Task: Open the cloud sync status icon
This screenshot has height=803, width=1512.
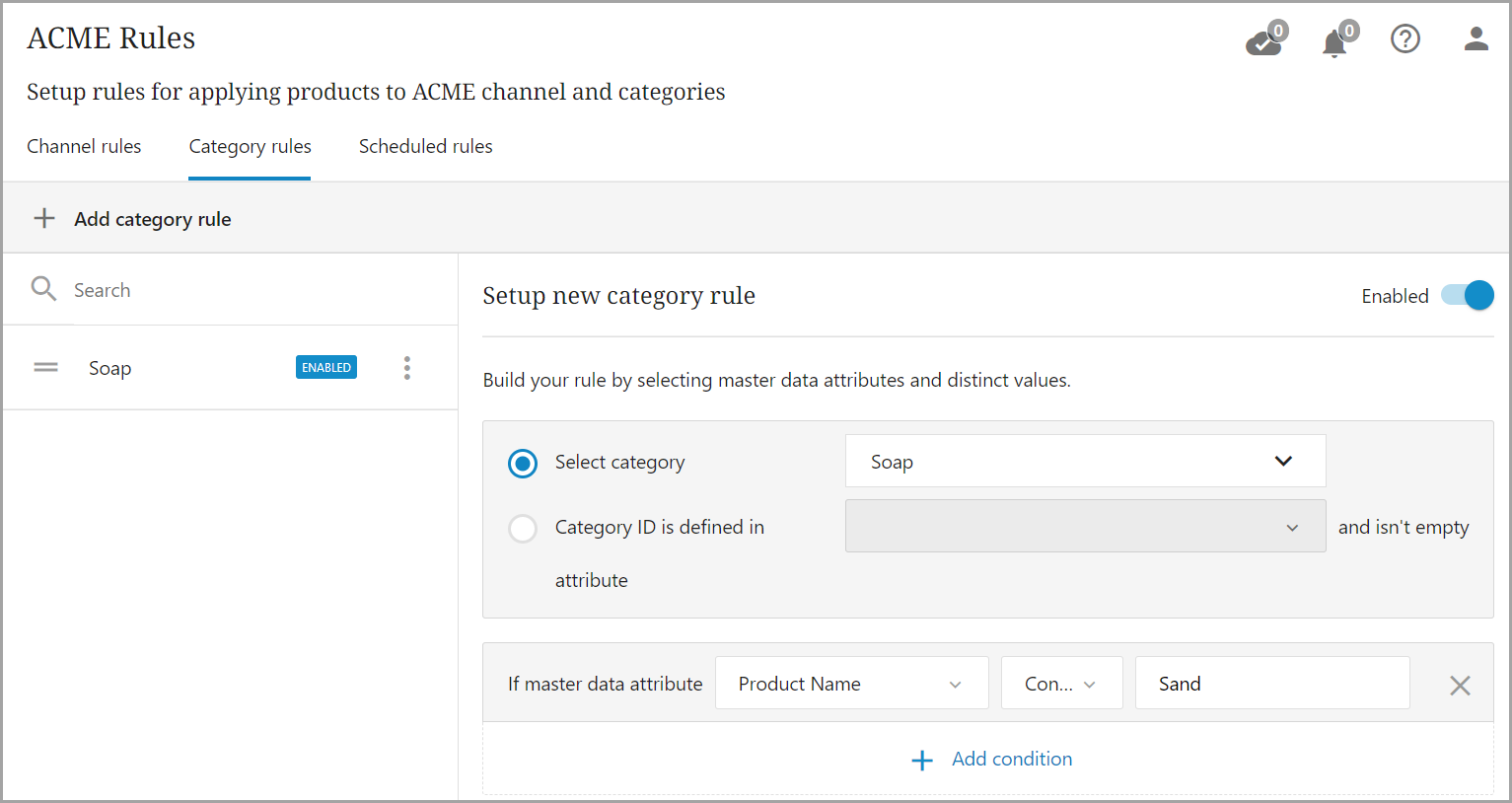Action: 1263,41
